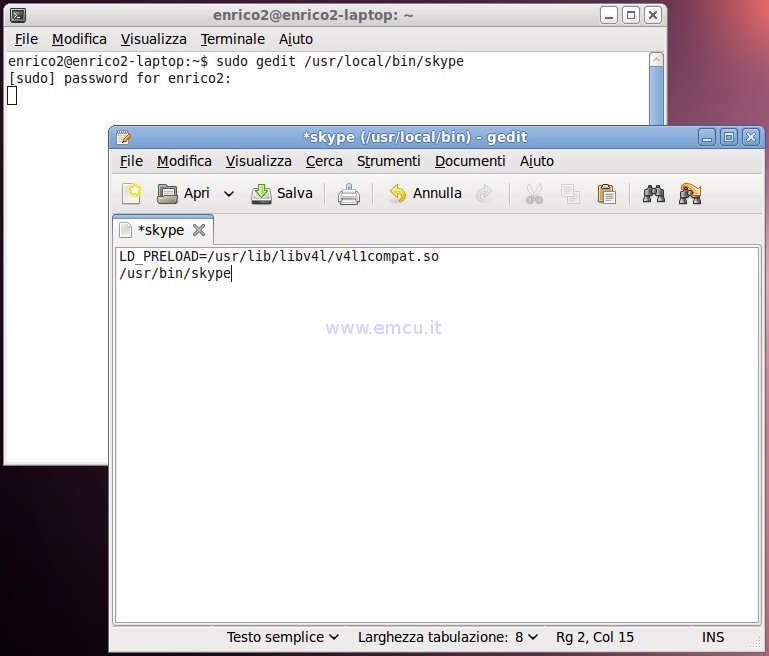The width and height of the screenshot is (769, 656).
Task: Open terminal Aiuto menu
Action: click(296, 39)
